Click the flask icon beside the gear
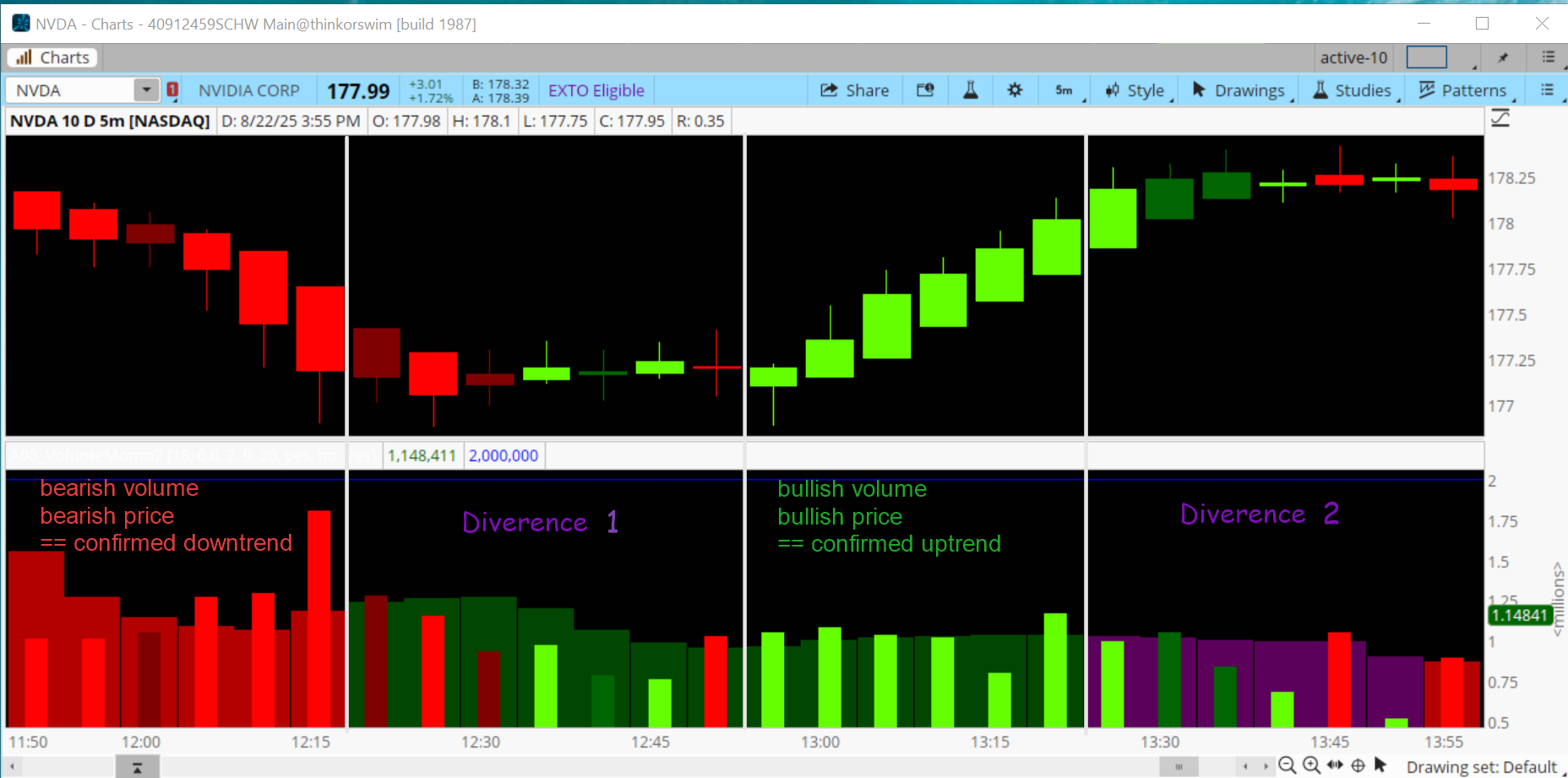Screen dimensions: 1568x778 point(971,90)
